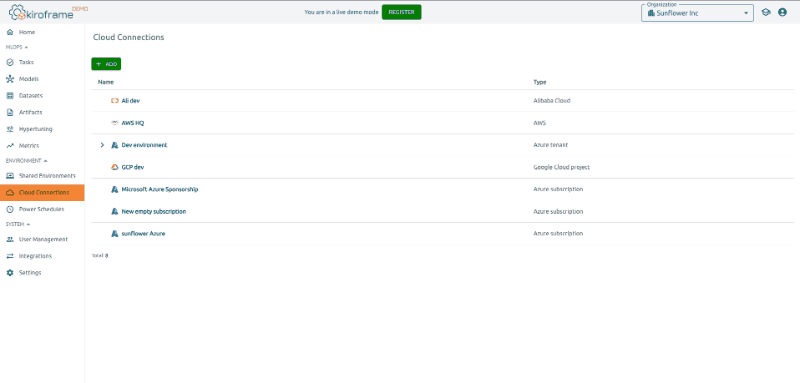Open the User Management menu item

[x=42, y=239]
